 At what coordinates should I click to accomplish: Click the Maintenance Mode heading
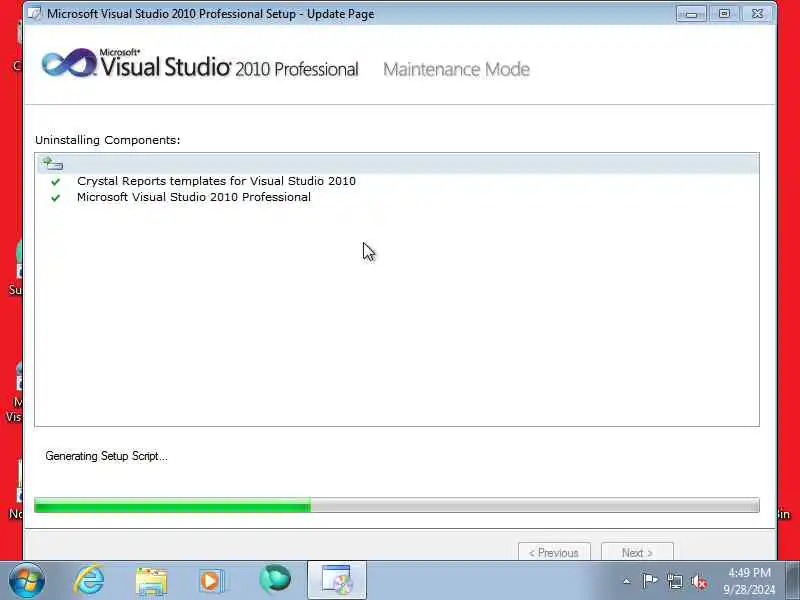click(x=456, y=69)
